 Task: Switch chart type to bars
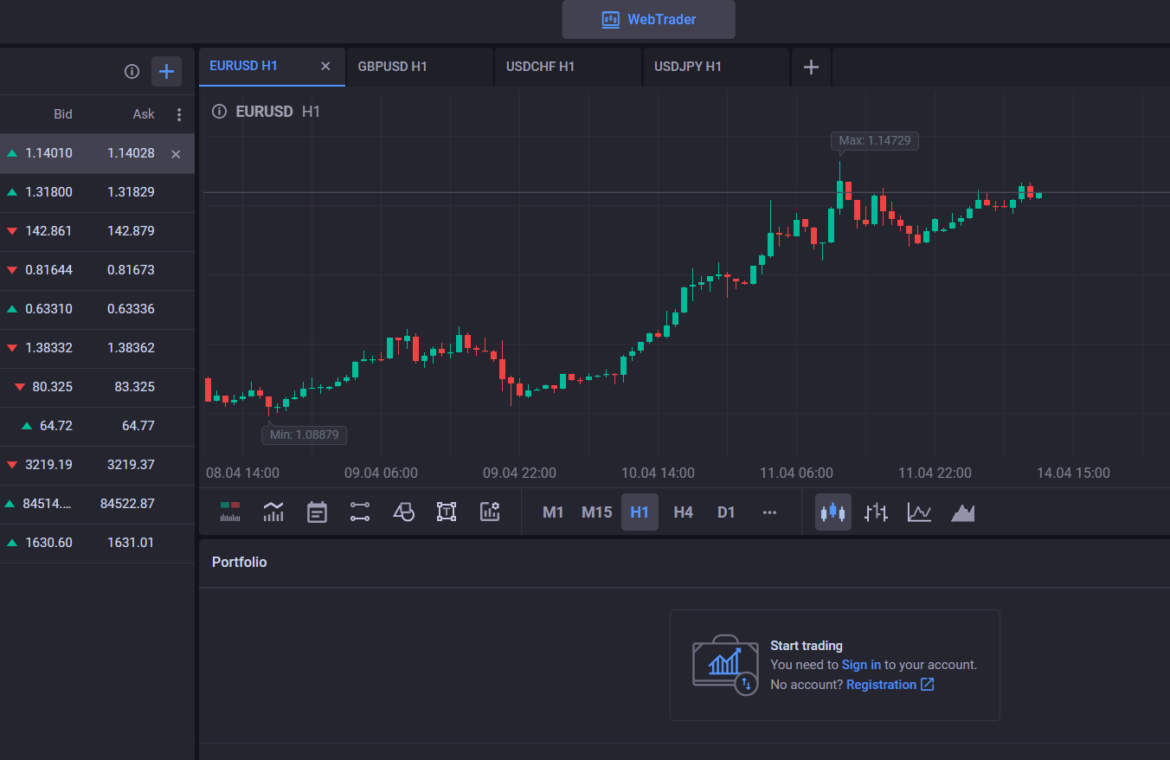pos(876,512)
